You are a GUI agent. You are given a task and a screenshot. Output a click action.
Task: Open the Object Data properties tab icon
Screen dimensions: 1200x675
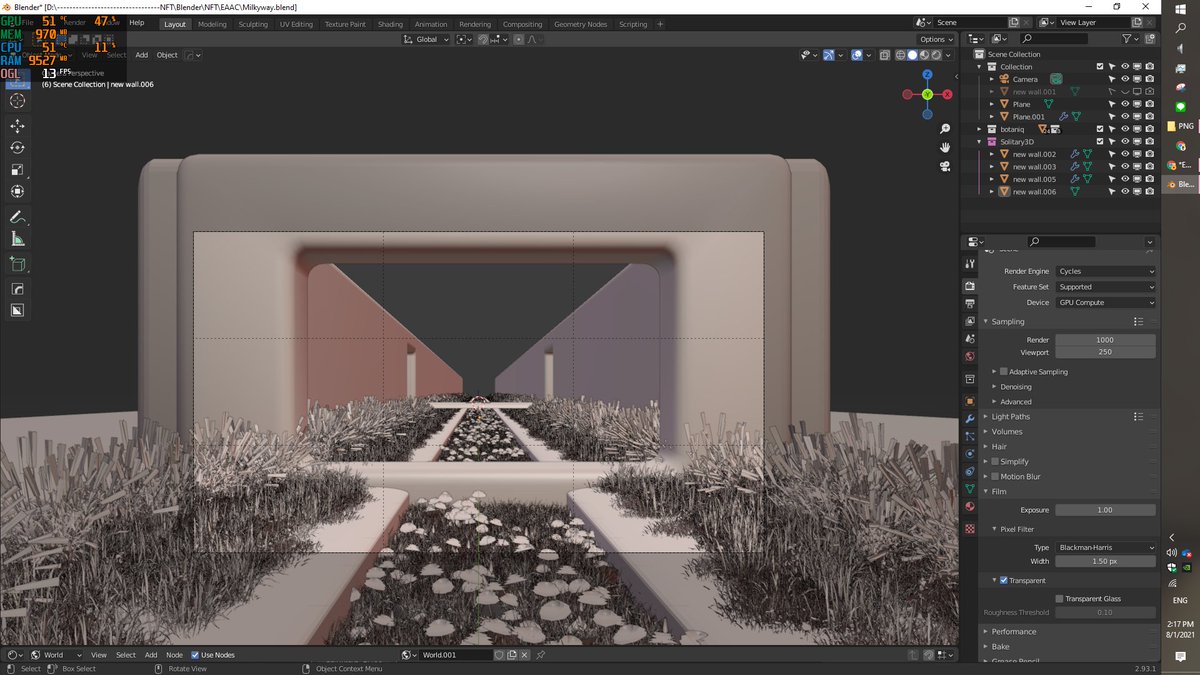pos(969,488)
